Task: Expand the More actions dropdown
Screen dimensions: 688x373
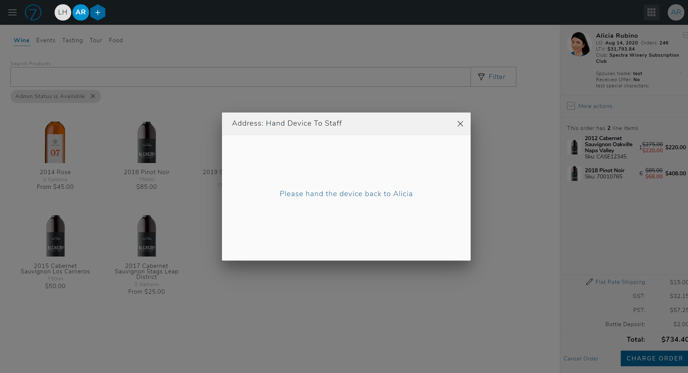Action: (x=590, y=106)
